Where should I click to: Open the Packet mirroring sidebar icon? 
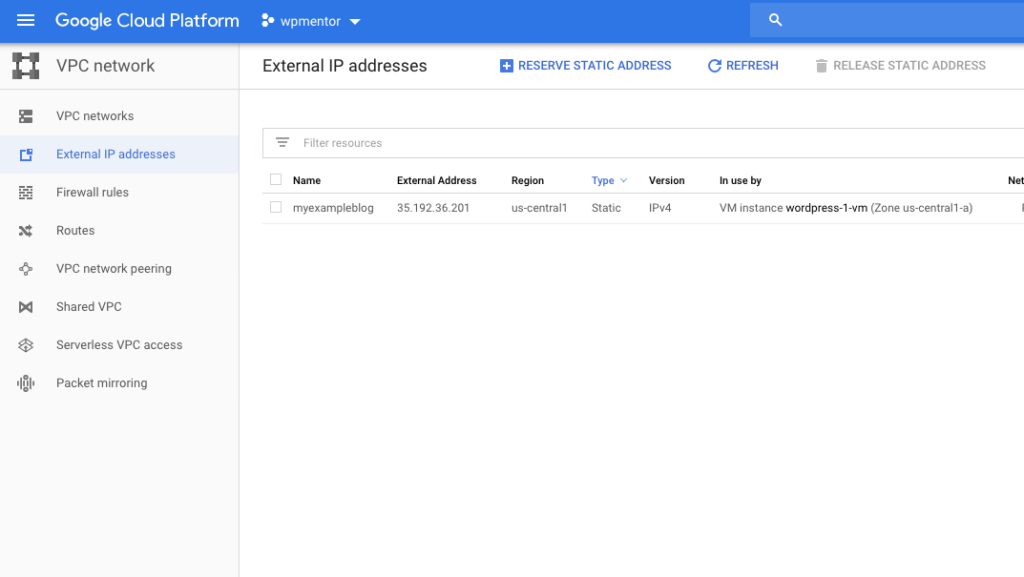click(25, 382)
